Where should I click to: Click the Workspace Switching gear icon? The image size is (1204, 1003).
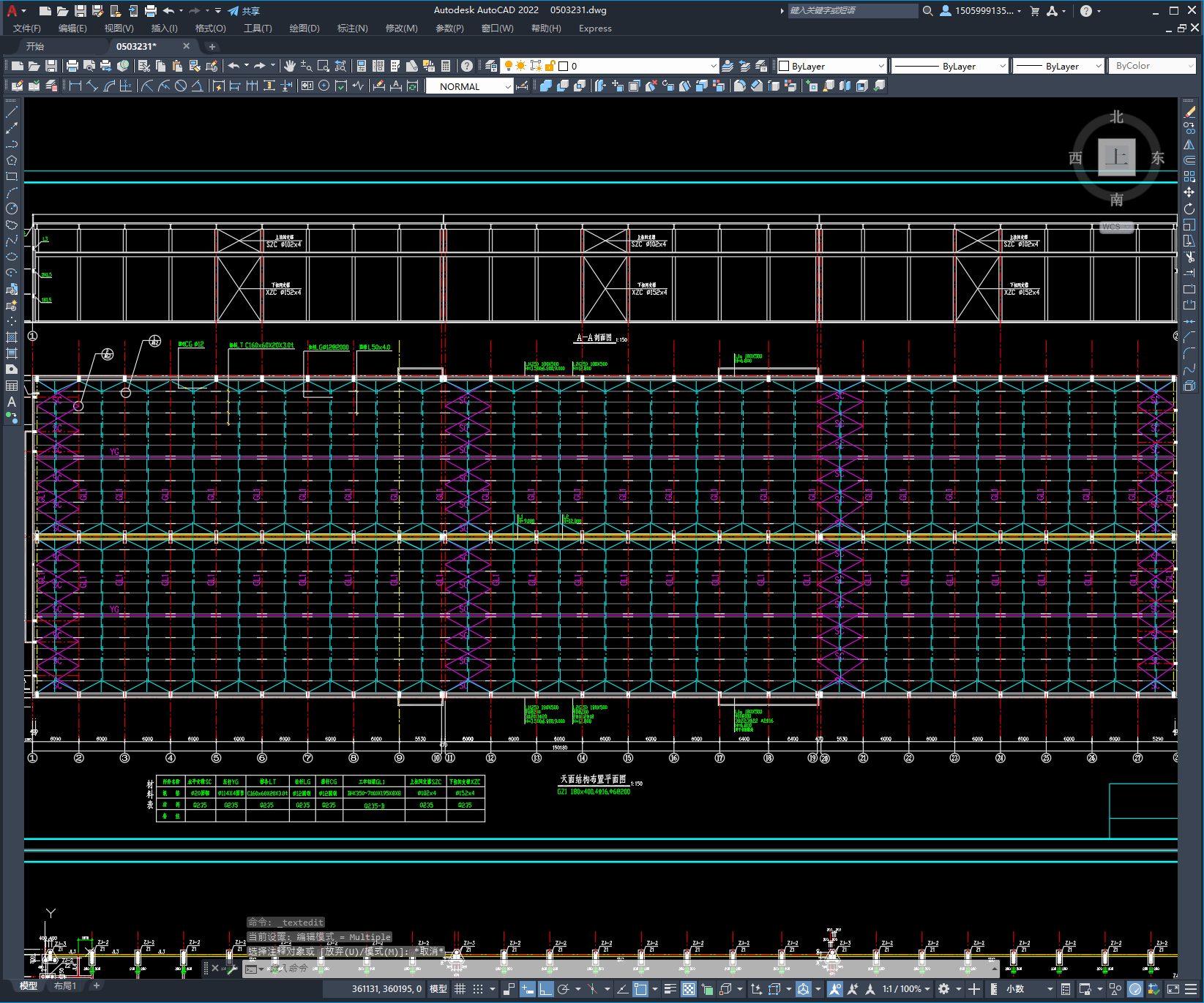944,989
